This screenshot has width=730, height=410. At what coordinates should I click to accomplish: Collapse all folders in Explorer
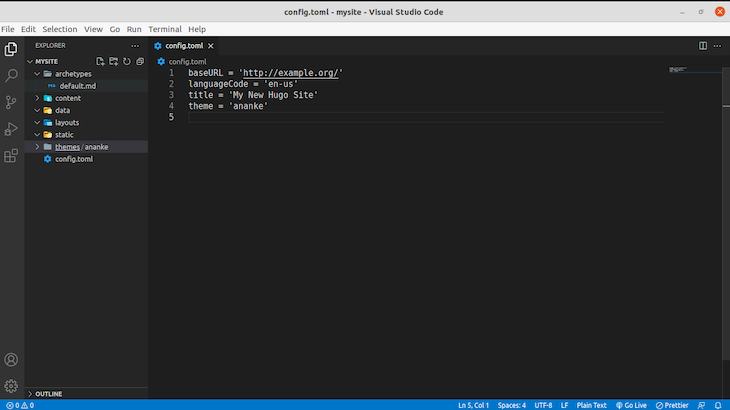tap(140, 61)
